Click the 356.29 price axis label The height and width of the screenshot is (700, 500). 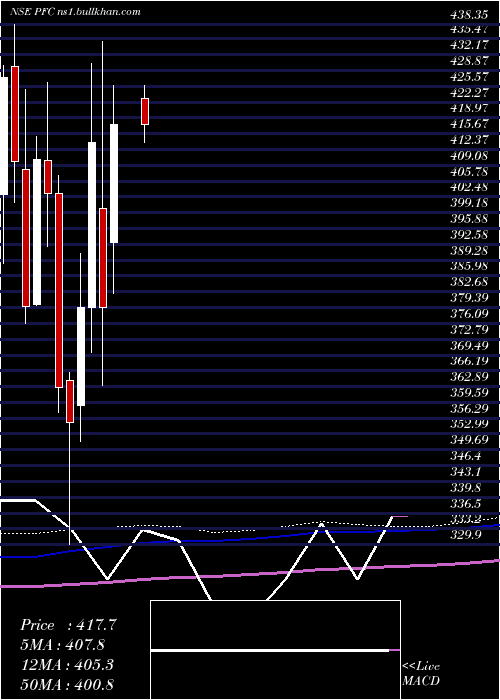471,408
